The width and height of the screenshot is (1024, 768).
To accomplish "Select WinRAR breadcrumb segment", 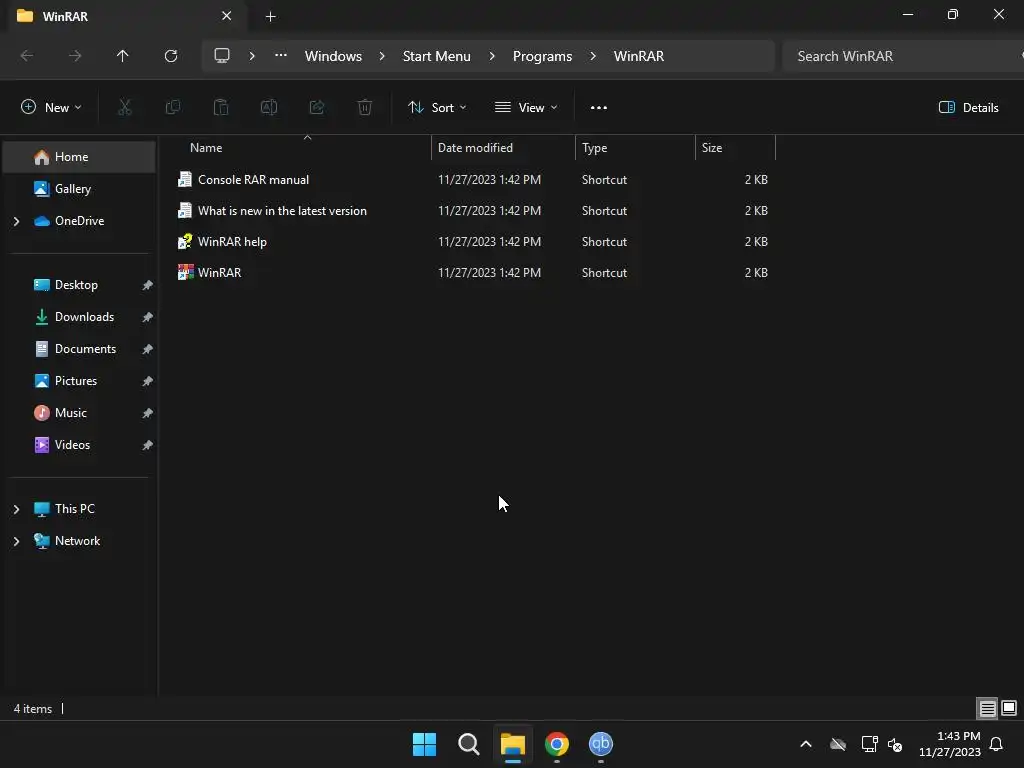I will click(639, 56).
